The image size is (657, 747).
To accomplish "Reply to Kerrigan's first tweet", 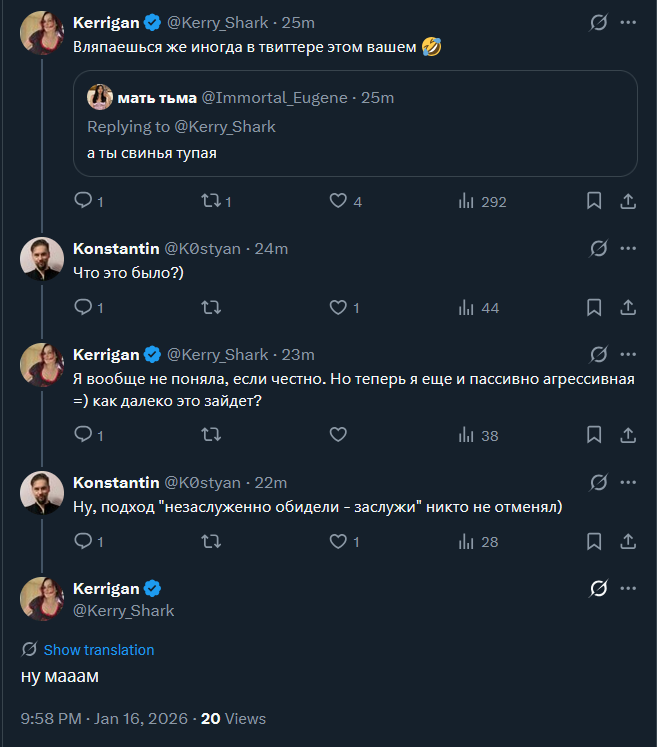I will tap(84, 201).
